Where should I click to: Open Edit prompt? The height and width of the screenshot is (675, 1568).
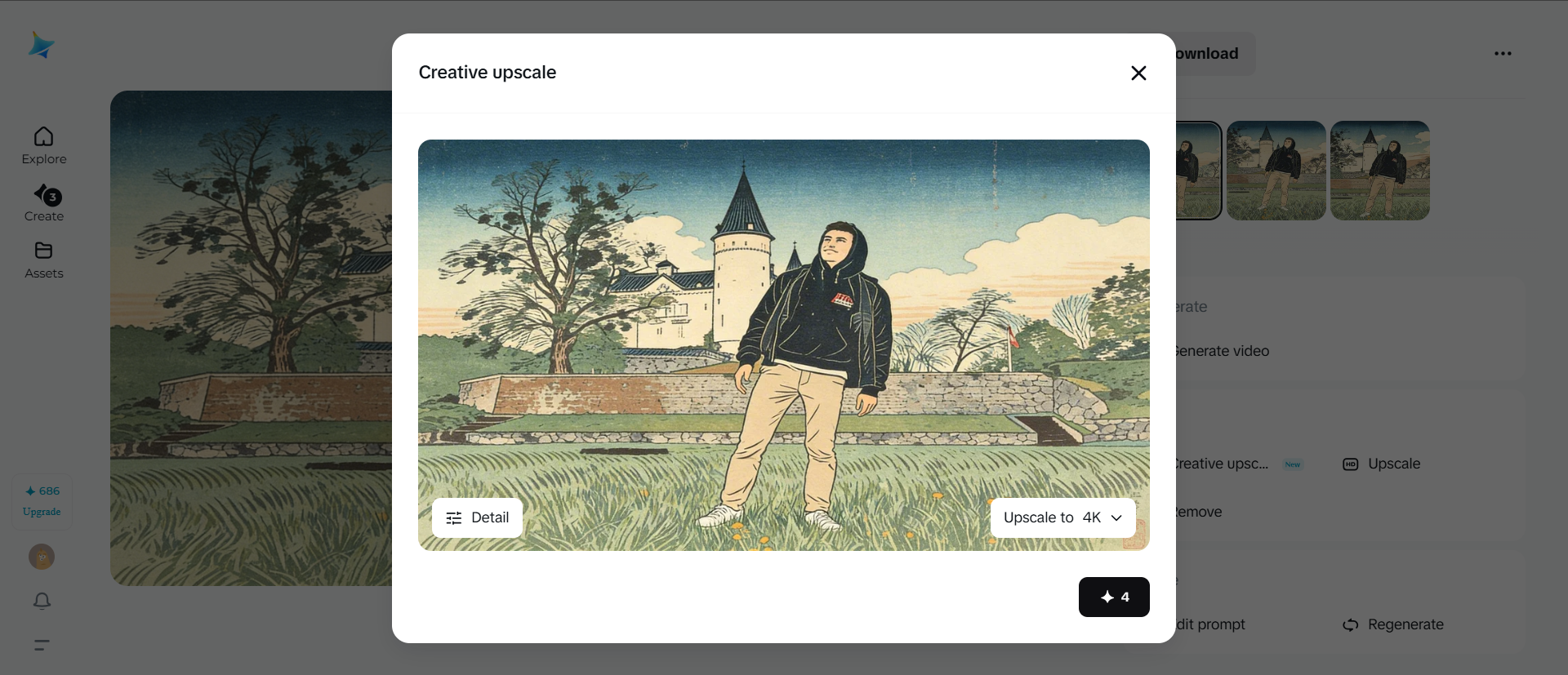[x=1211, y=624]
